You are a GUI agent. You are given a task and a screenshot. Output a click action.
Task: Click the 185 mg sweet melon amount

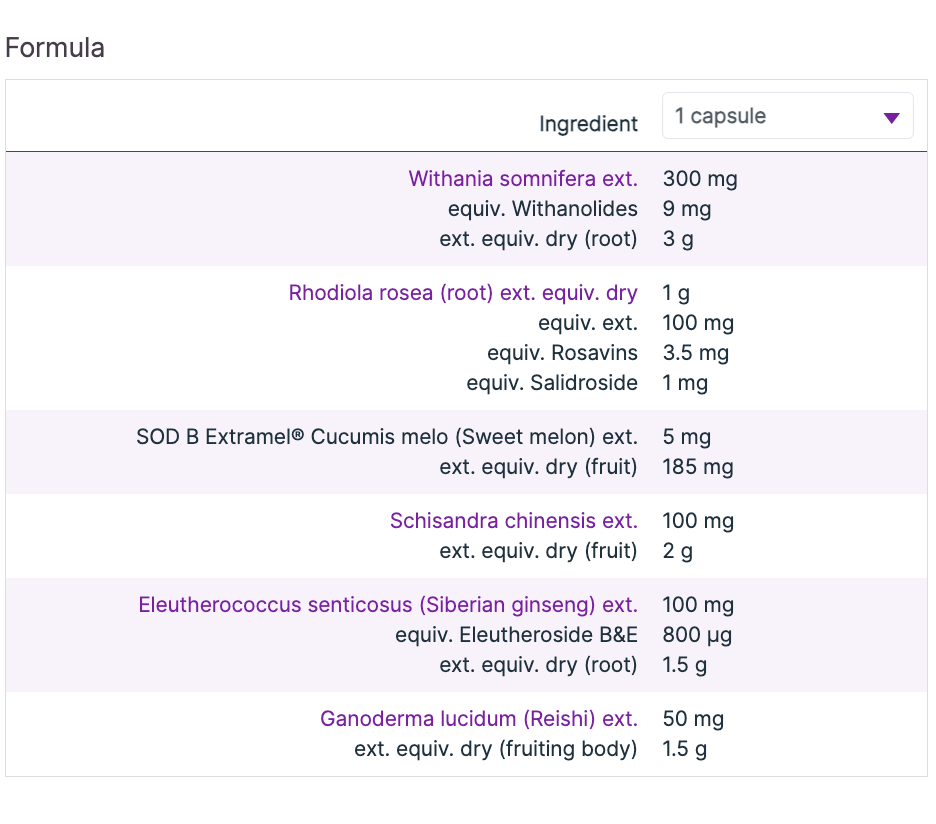pyautogui.click(x=698, y=467)
